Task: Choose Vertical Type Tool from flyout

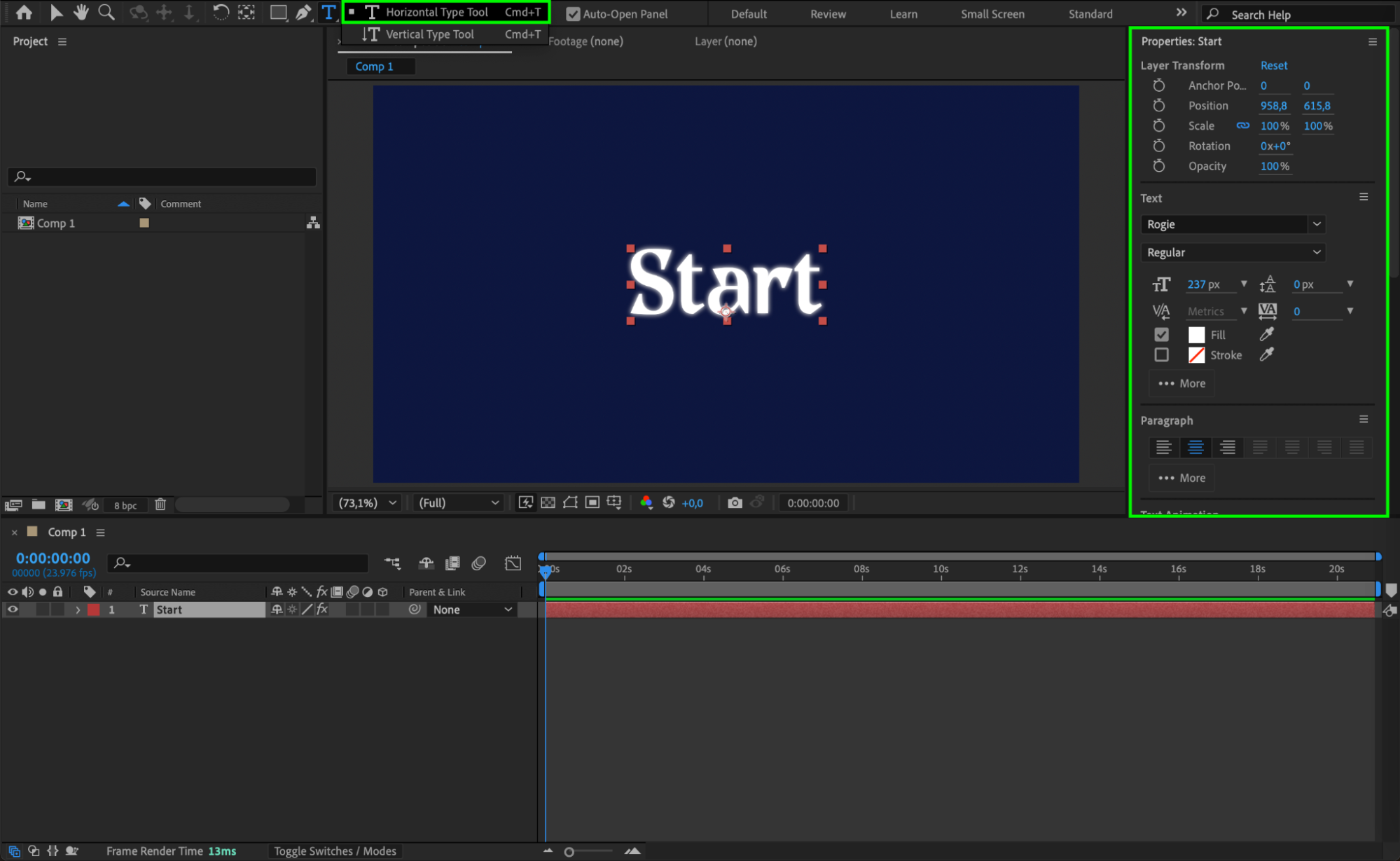Action: tap(429, 34)
